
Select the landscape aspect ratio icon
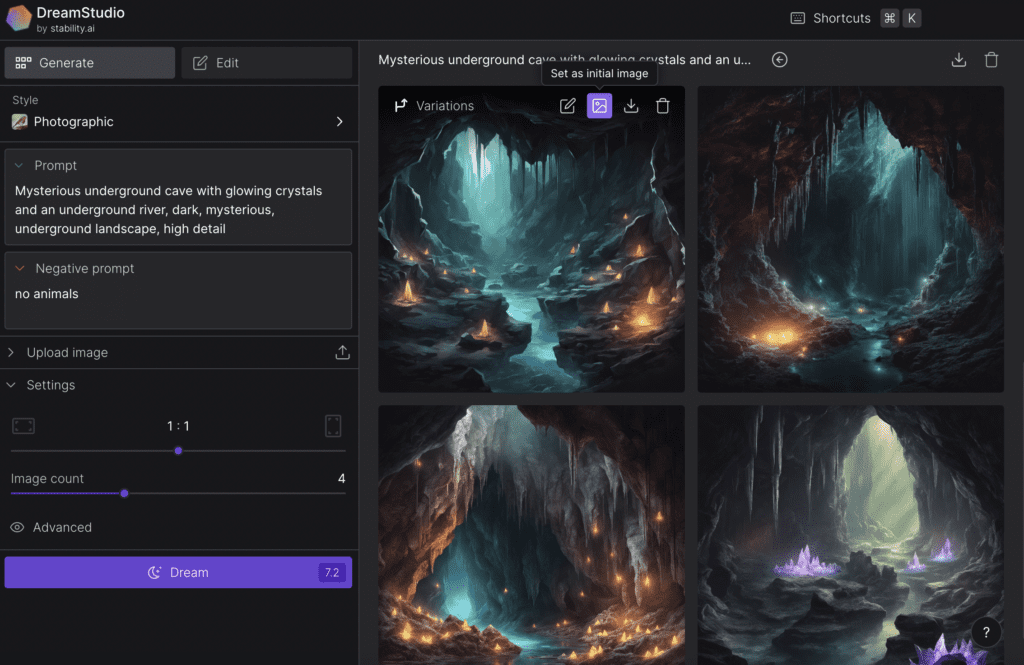pyautogui.click(x=23, y=426)
